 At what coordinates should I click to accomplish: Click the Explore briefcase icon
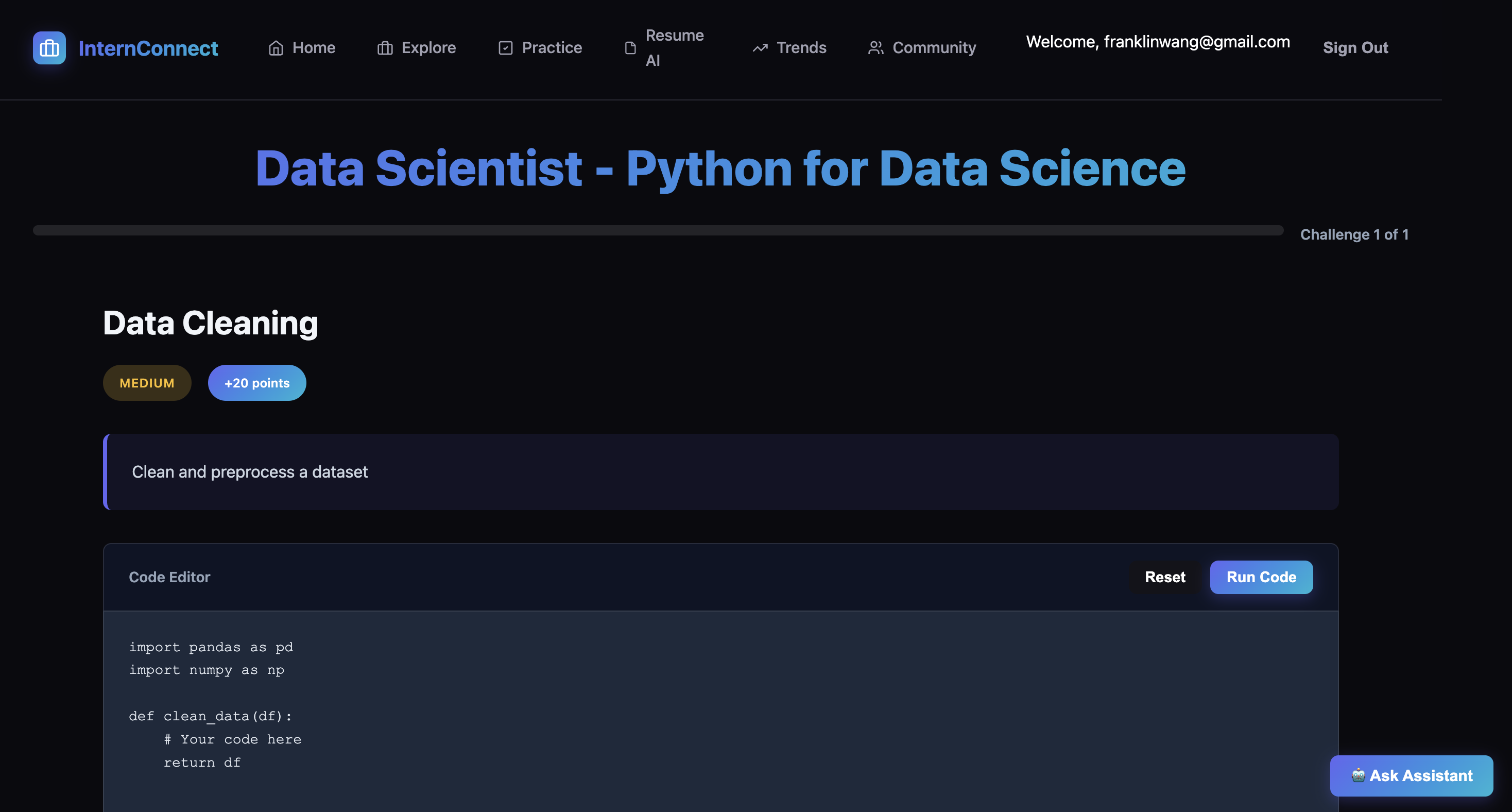tap(385, 47)
